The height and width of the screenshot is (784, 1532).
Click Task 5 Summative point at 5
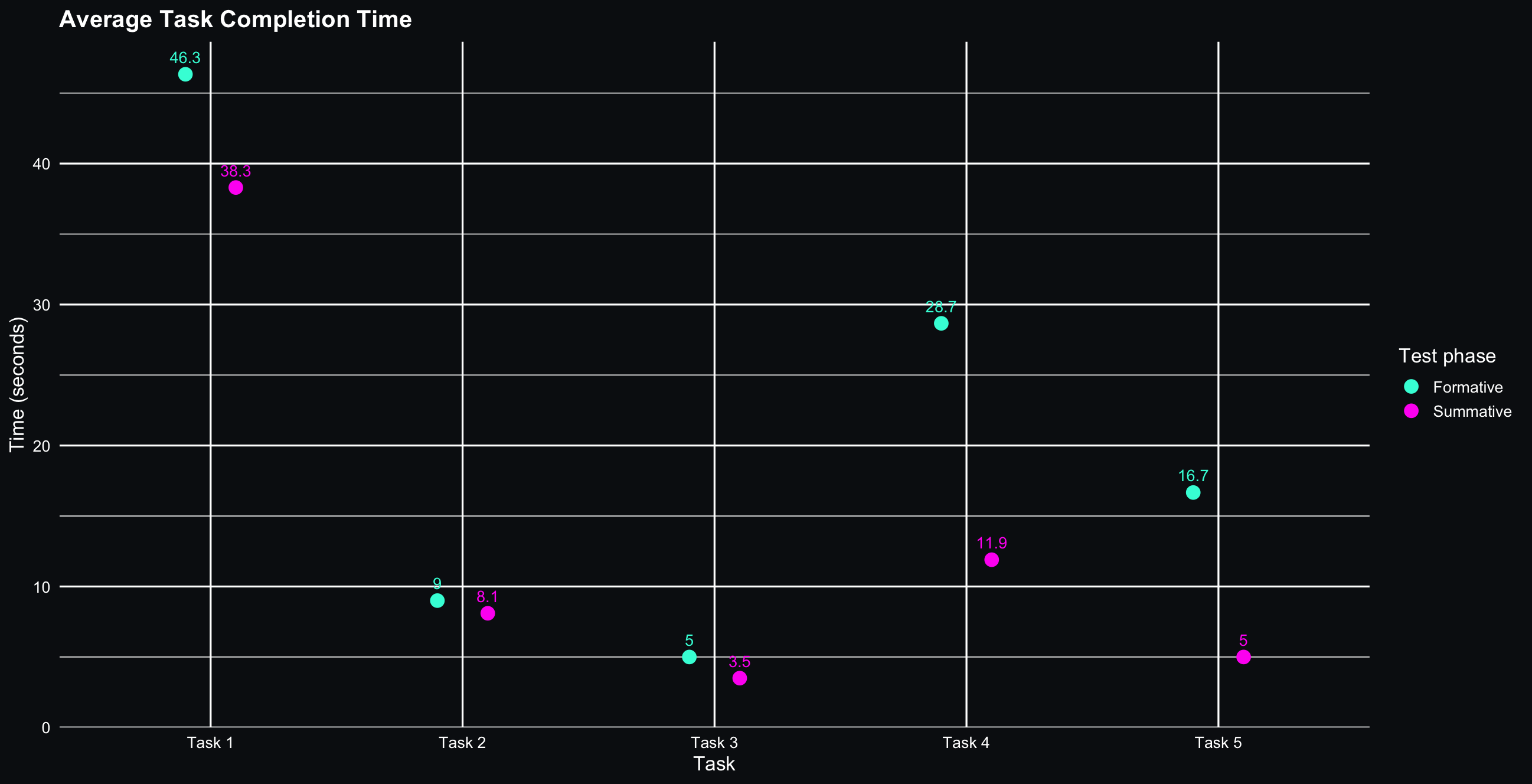1243,656
